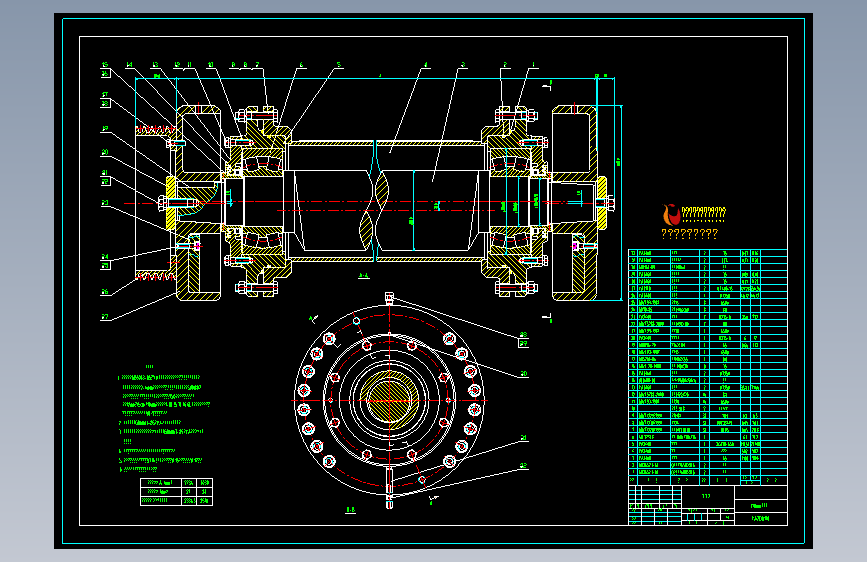867x562 pixels.
Task: Click part callout number 5 on top row
Action: (338, 65)
